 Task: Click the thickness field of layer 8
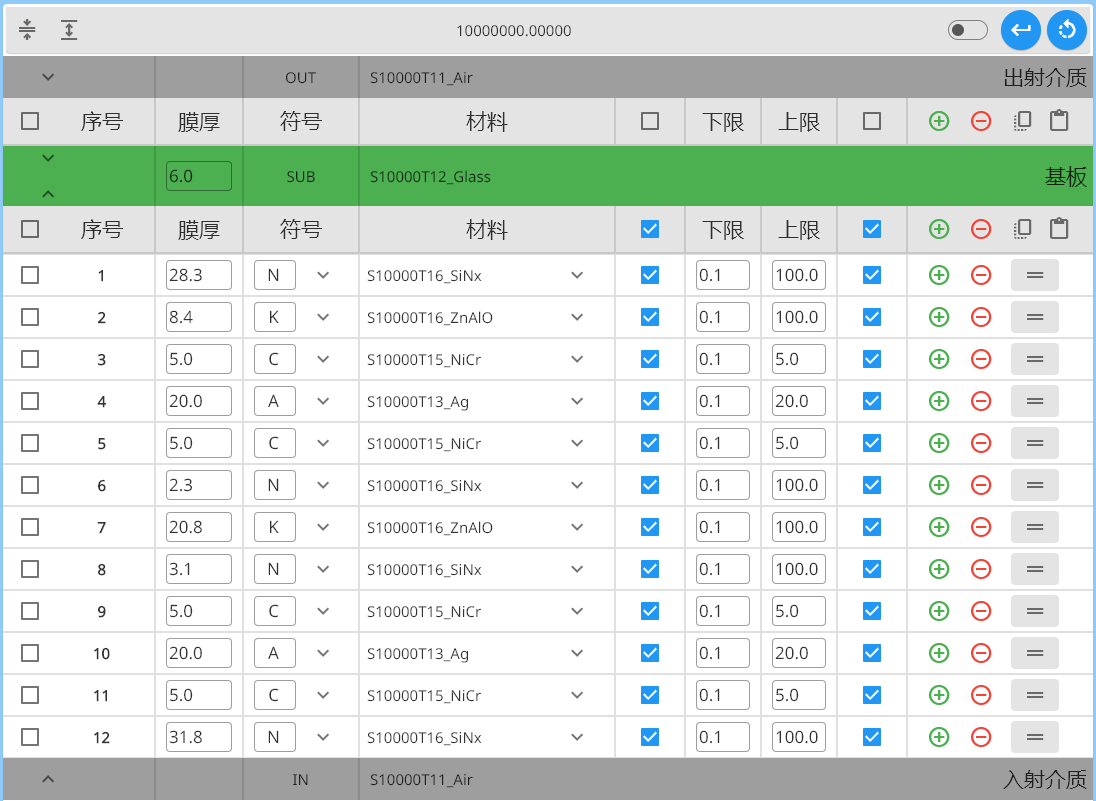198,569
